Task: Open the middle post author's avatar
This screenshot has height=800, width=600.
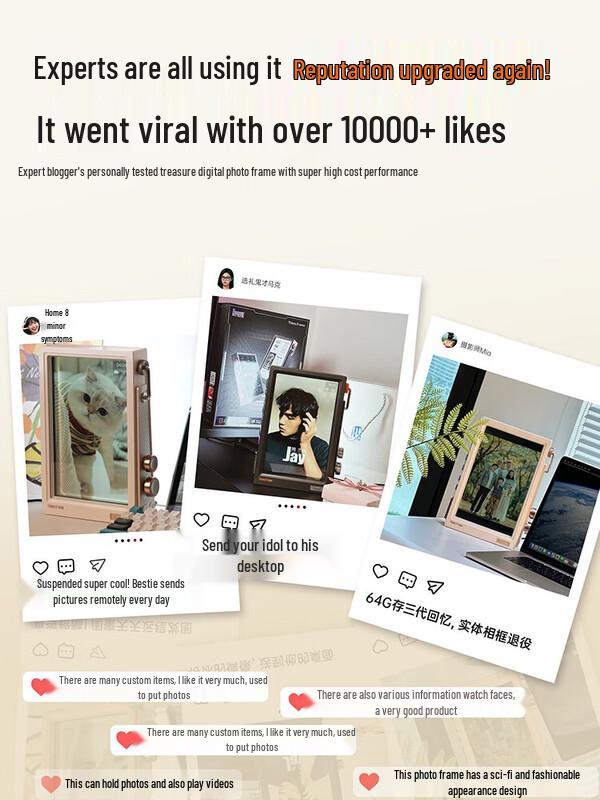Action: [226, 279]
